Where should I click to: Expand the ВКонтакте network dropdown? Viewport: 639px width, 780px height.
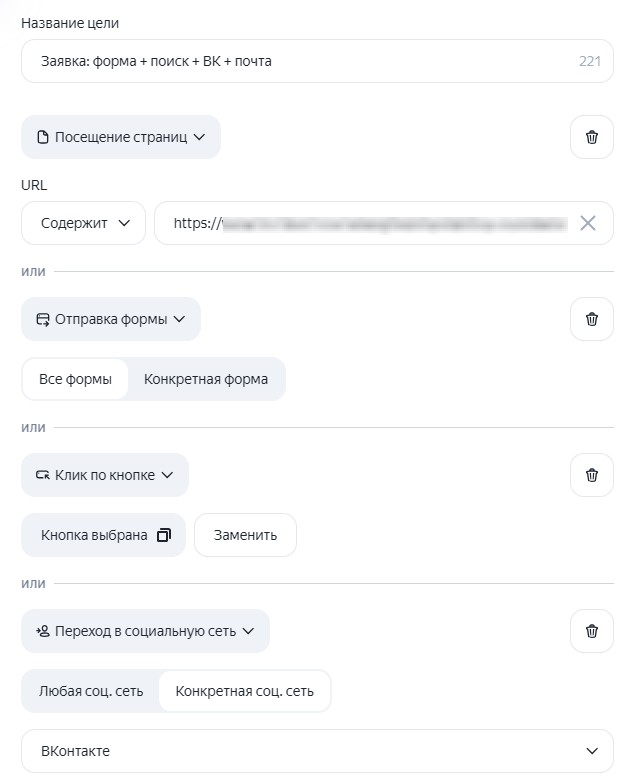[x=317, y=751]
